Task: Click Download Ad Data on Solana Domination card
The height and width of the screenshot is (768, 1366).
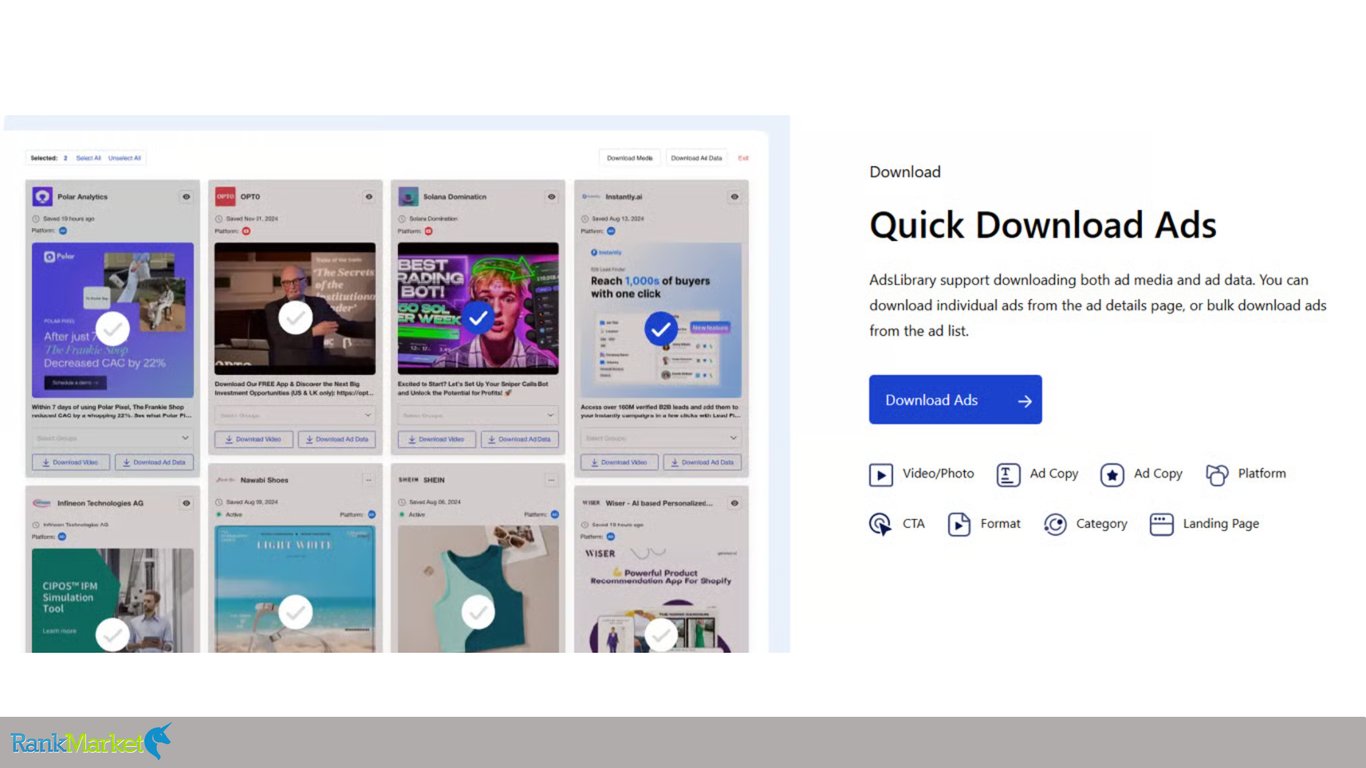Action: (520, 439)
